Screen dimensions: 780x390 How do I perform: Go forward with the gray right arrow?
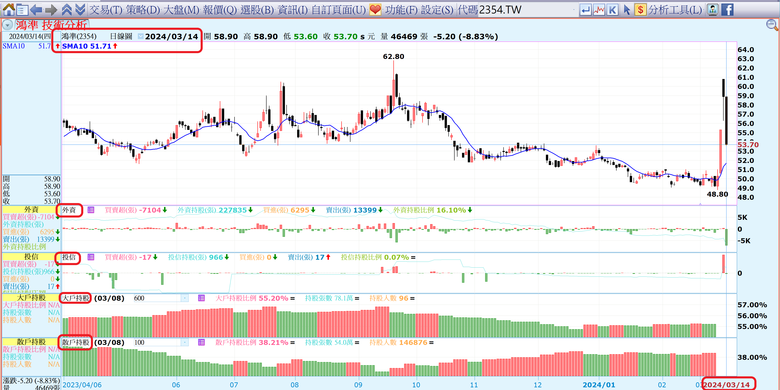point(50,10)
